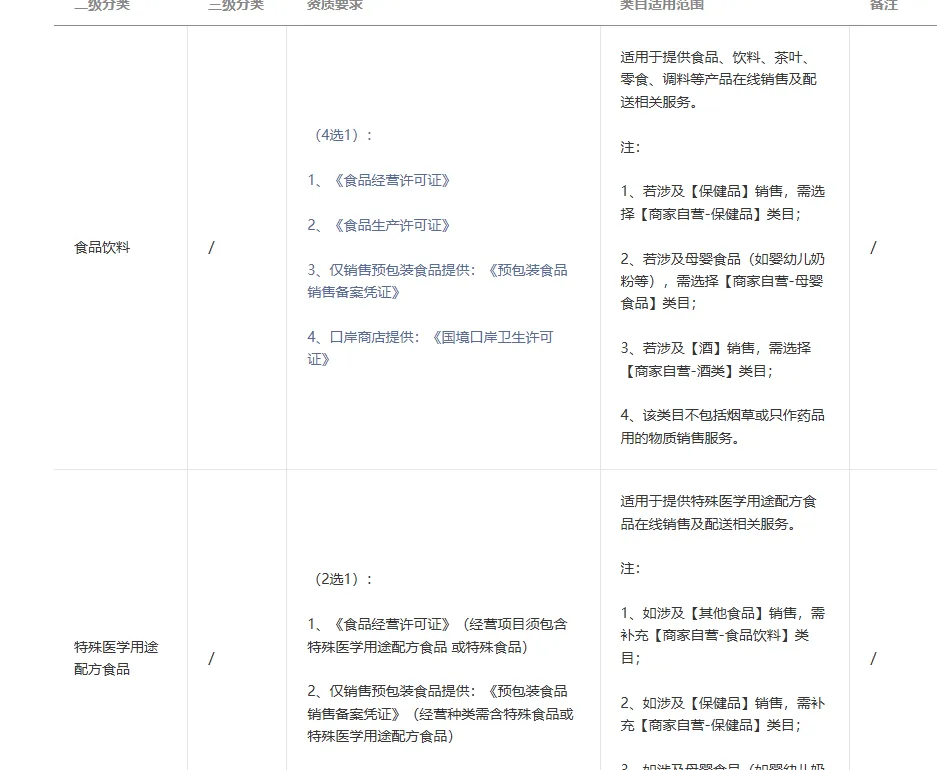Click the 注: label in 食品饮料 row
937x770 pixels.
(x=630, y=147)
